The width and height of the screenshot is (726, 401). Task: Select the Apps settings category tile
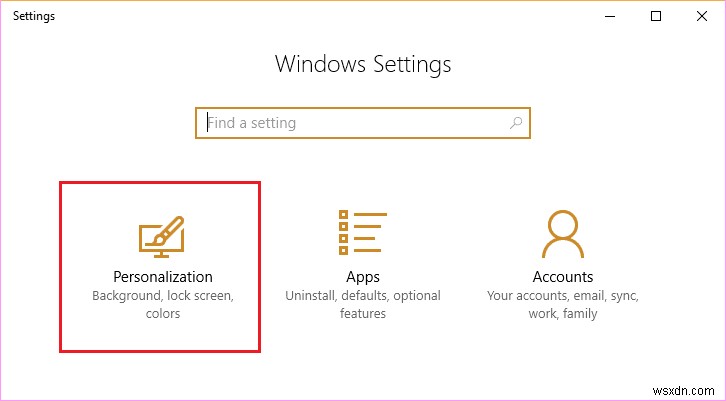click(362, 264)
